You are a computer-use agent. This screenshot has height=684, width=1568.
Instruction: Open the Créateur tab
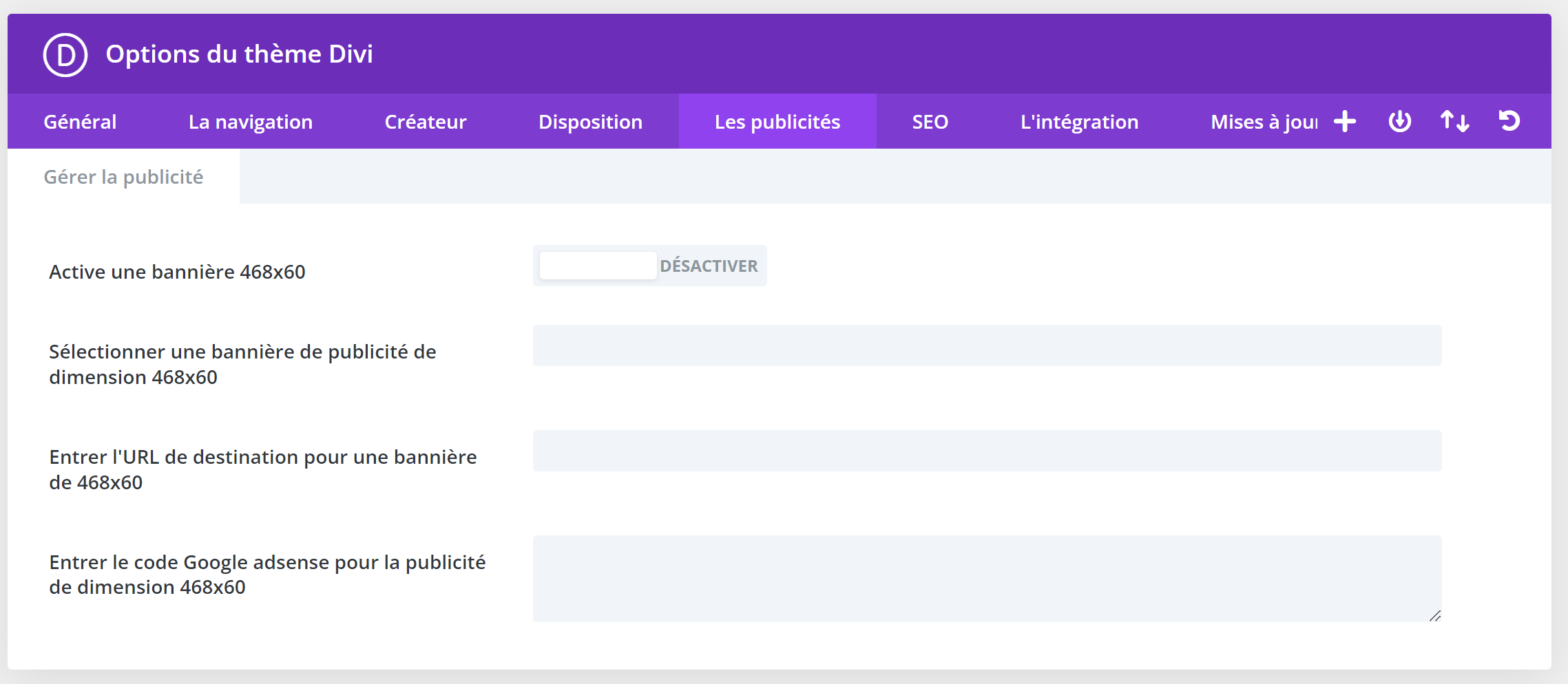click(426, 122)
